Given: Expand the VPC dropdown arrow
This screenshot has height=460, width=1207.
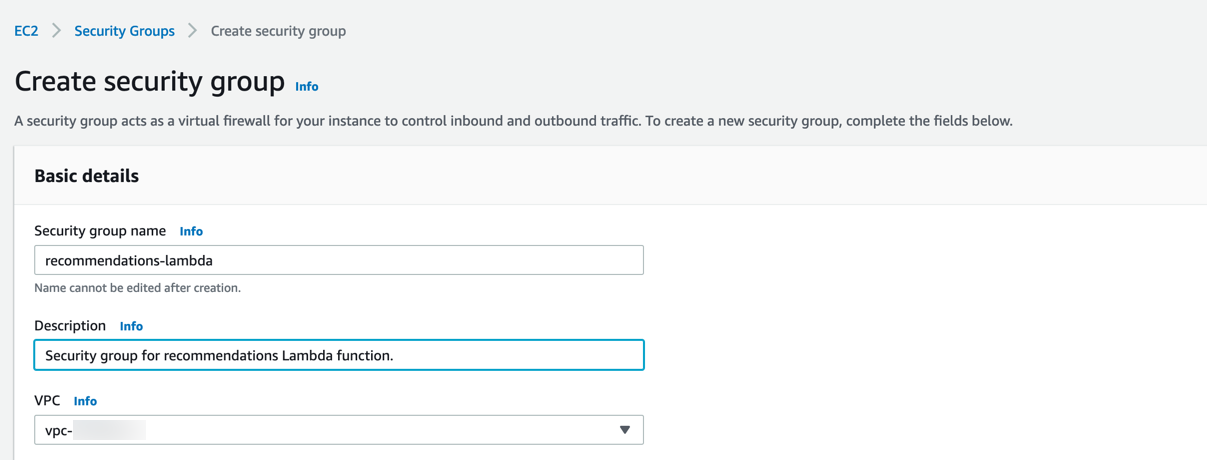Looking at the screenshot, I should pos(624,430).
